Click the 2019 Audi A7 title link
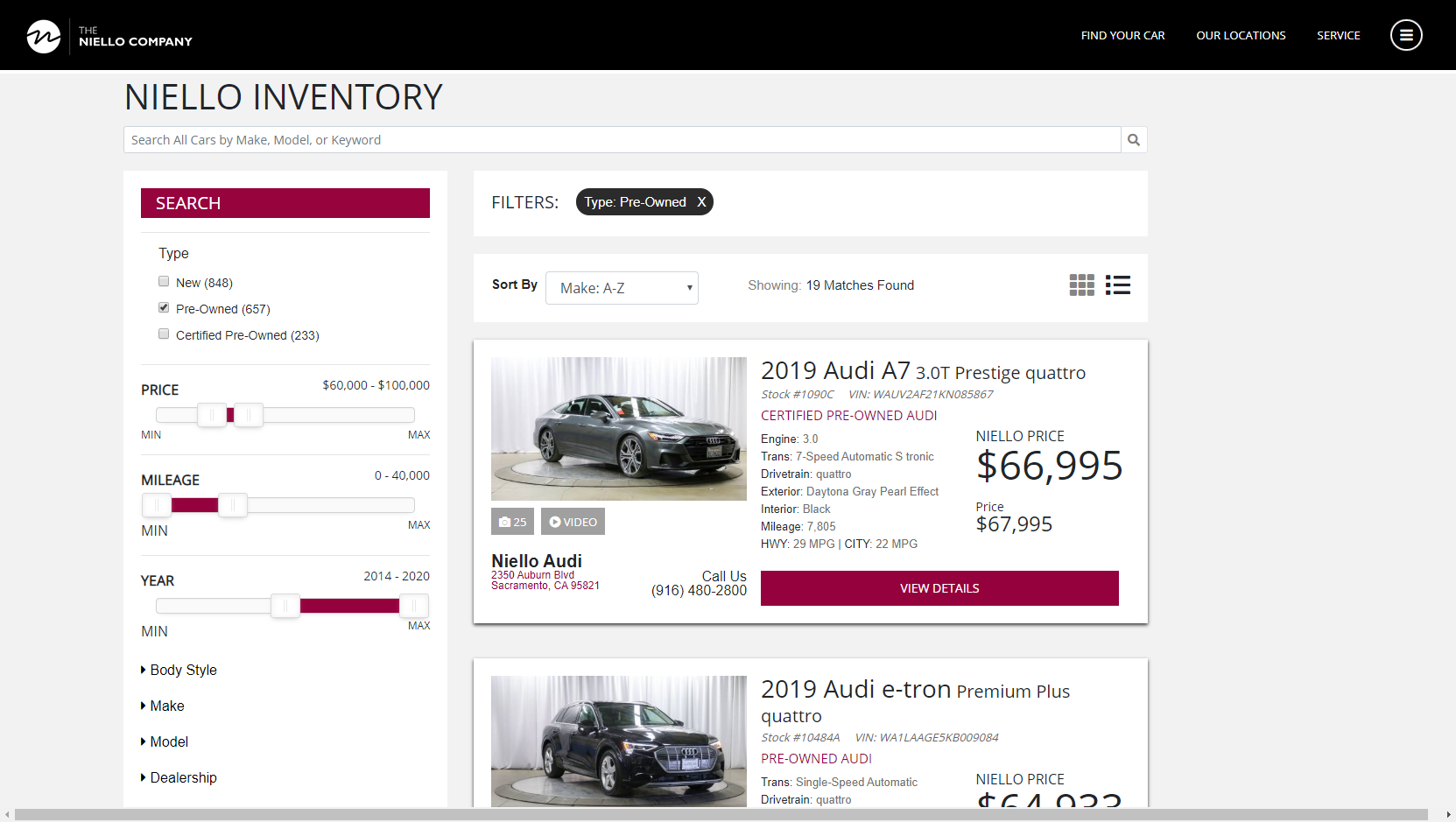This screenshot has width=1456, height=822. click(923, 371)
